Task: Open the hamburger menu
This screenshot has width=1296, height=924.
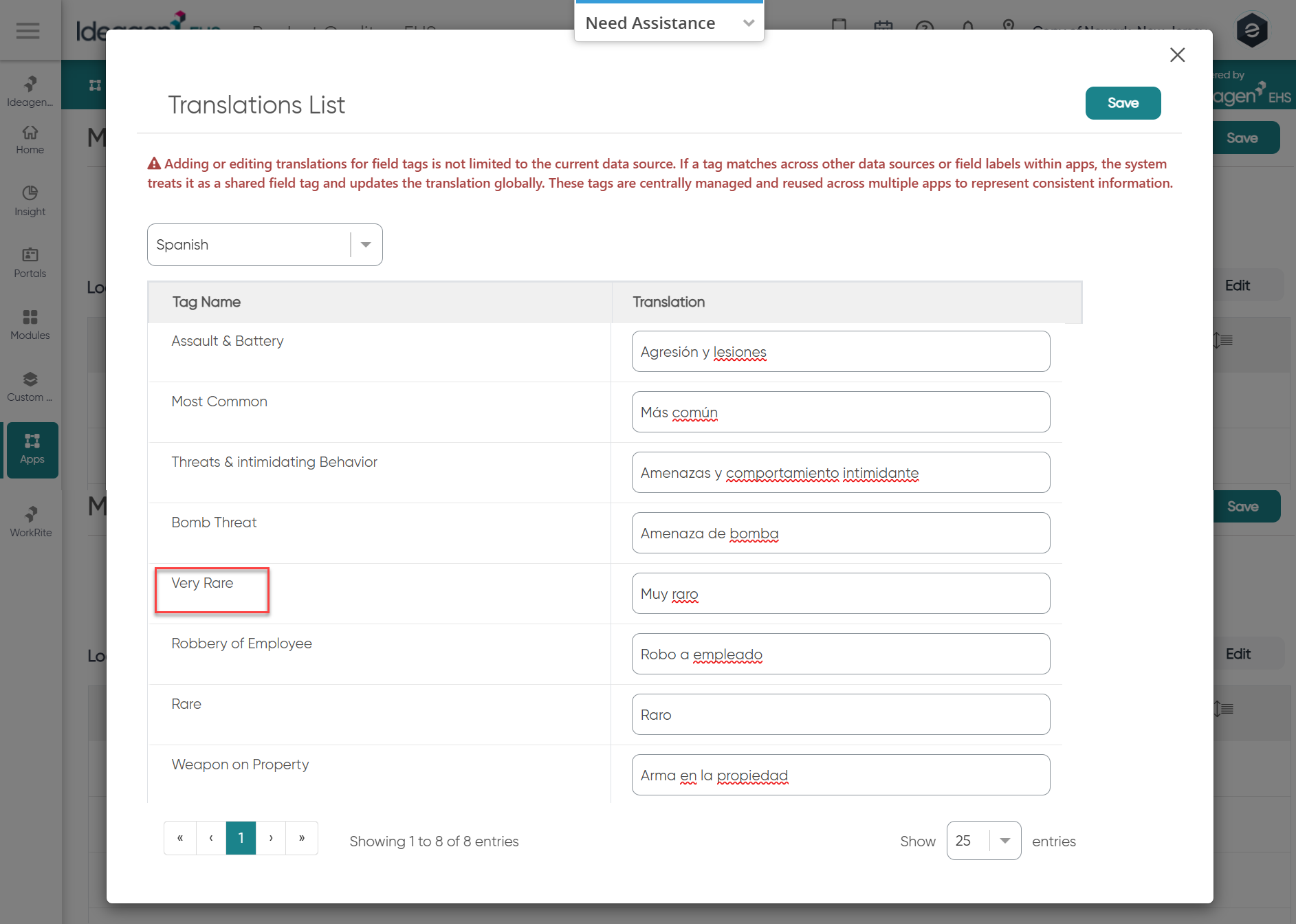Action: pos(28,30)
